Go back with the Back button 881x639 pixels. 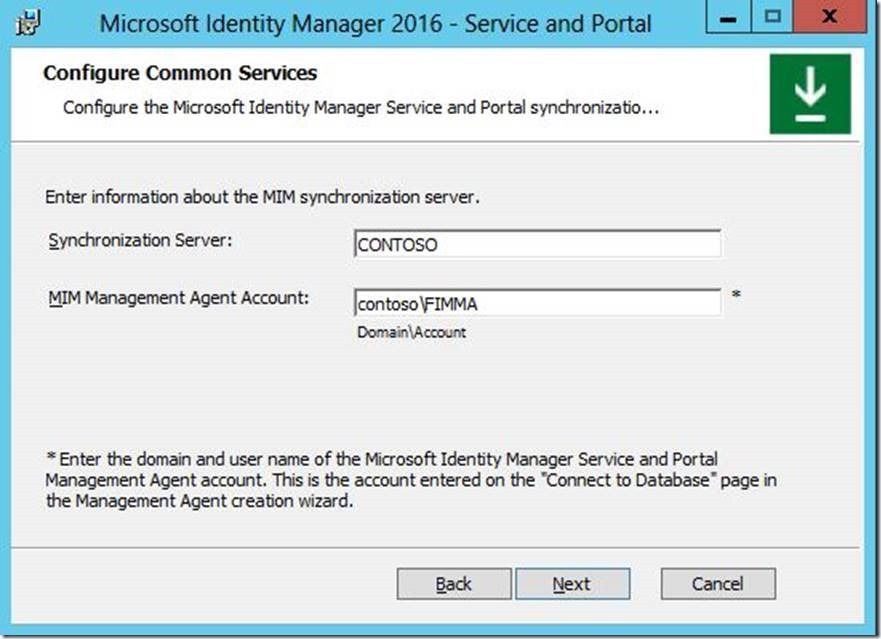pyautogui.click(x=453, y=584)
